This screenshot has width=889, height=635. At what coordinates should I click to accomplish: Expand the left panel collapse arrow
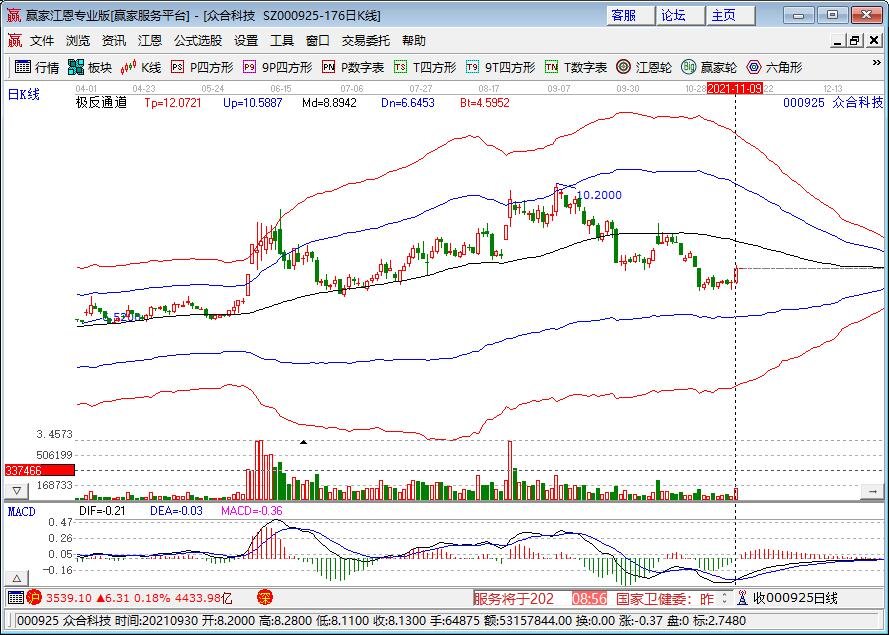(x=14, y=490)
